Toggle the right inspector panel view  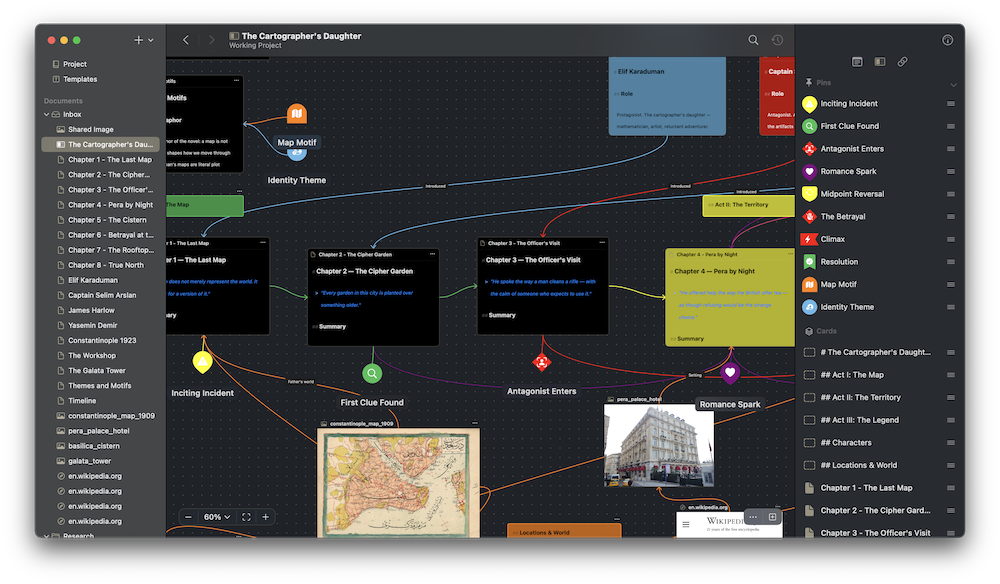click(880, 62)
